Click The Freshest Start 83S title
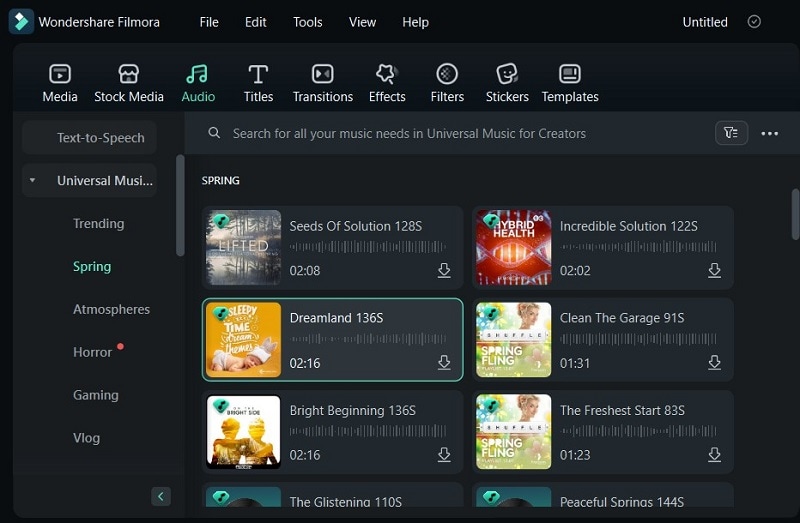 [x=622, y=410]
